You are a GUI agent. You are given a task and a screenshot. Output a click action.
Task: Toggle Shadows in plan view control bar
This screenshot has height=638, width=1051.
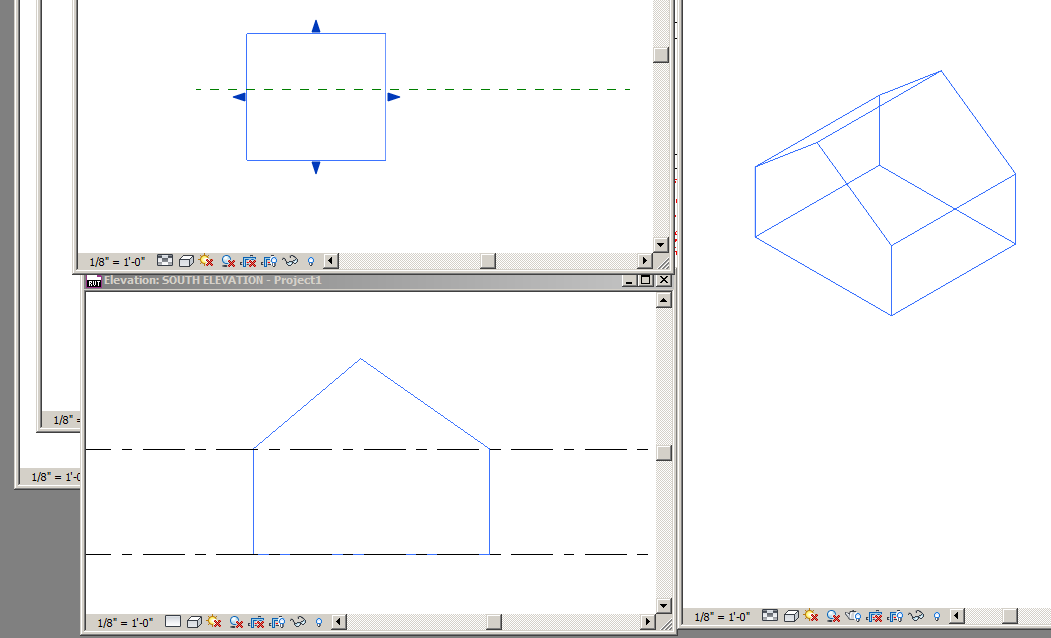click(x=228, y=261)
